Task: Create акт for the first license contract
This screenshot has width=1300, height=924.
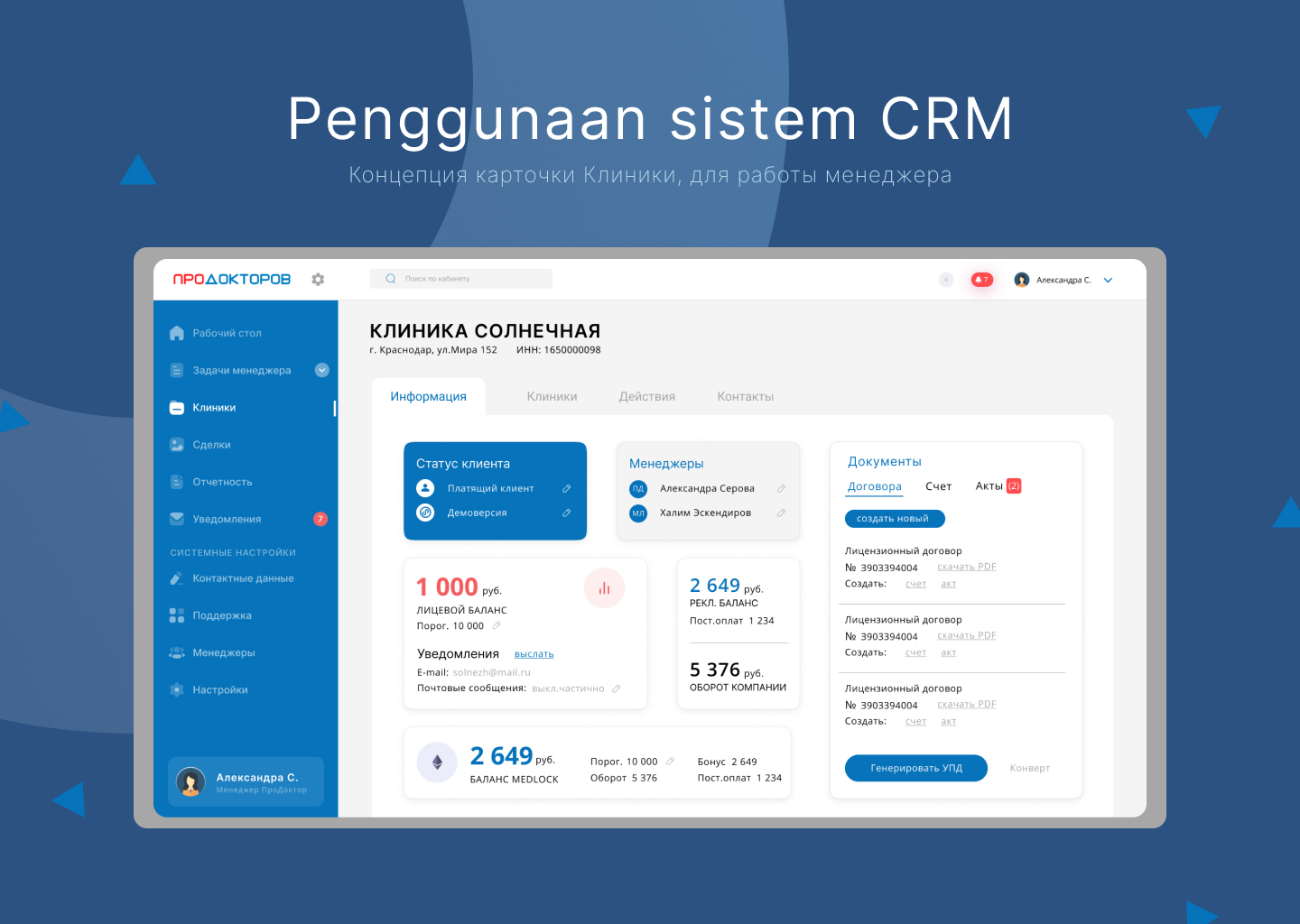Action: pos(949,584)
